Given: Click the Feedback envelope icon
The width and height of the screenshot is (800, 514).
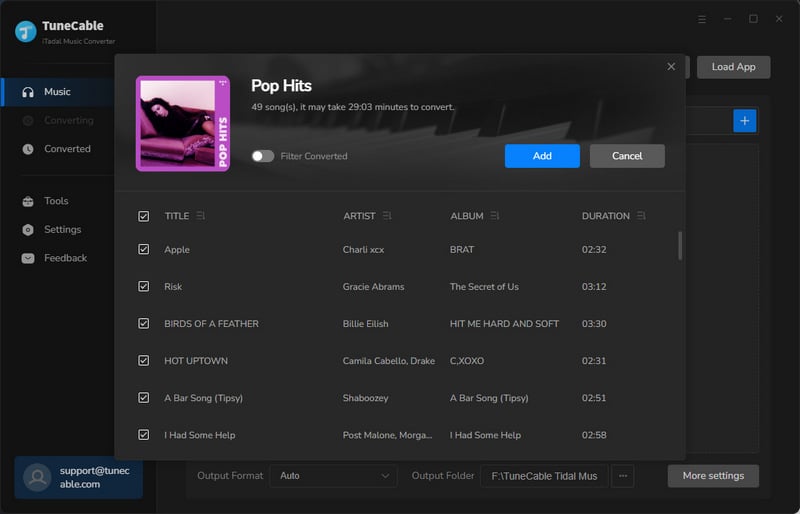Looking at the screenshot, I should [28, 258].
